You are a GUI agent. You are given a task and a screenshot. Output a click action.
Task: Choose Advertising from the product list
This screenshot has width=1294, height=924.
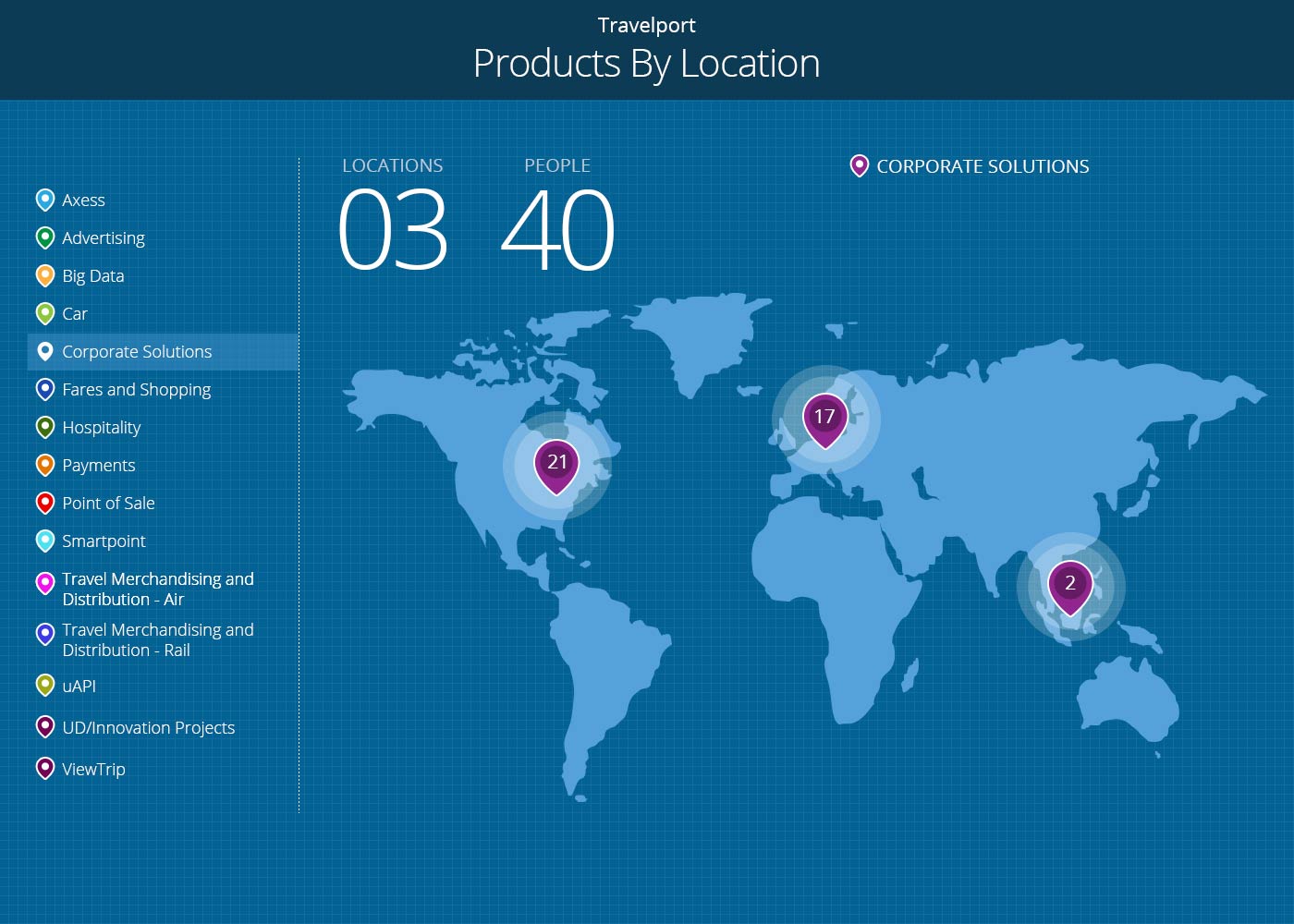tap(104, 237)
